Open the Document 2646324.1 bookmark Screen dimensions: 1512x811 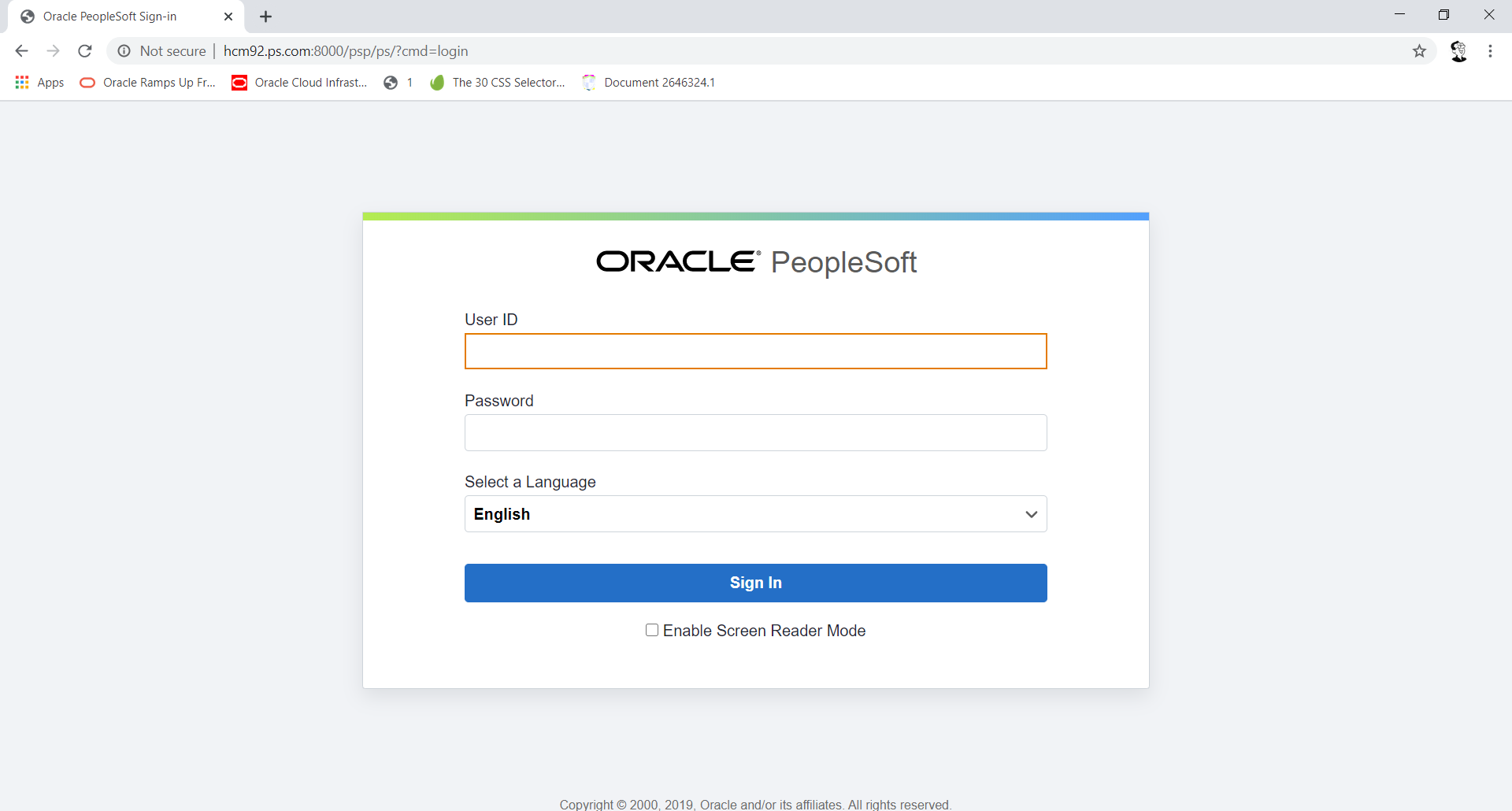(x=649, y=83)
